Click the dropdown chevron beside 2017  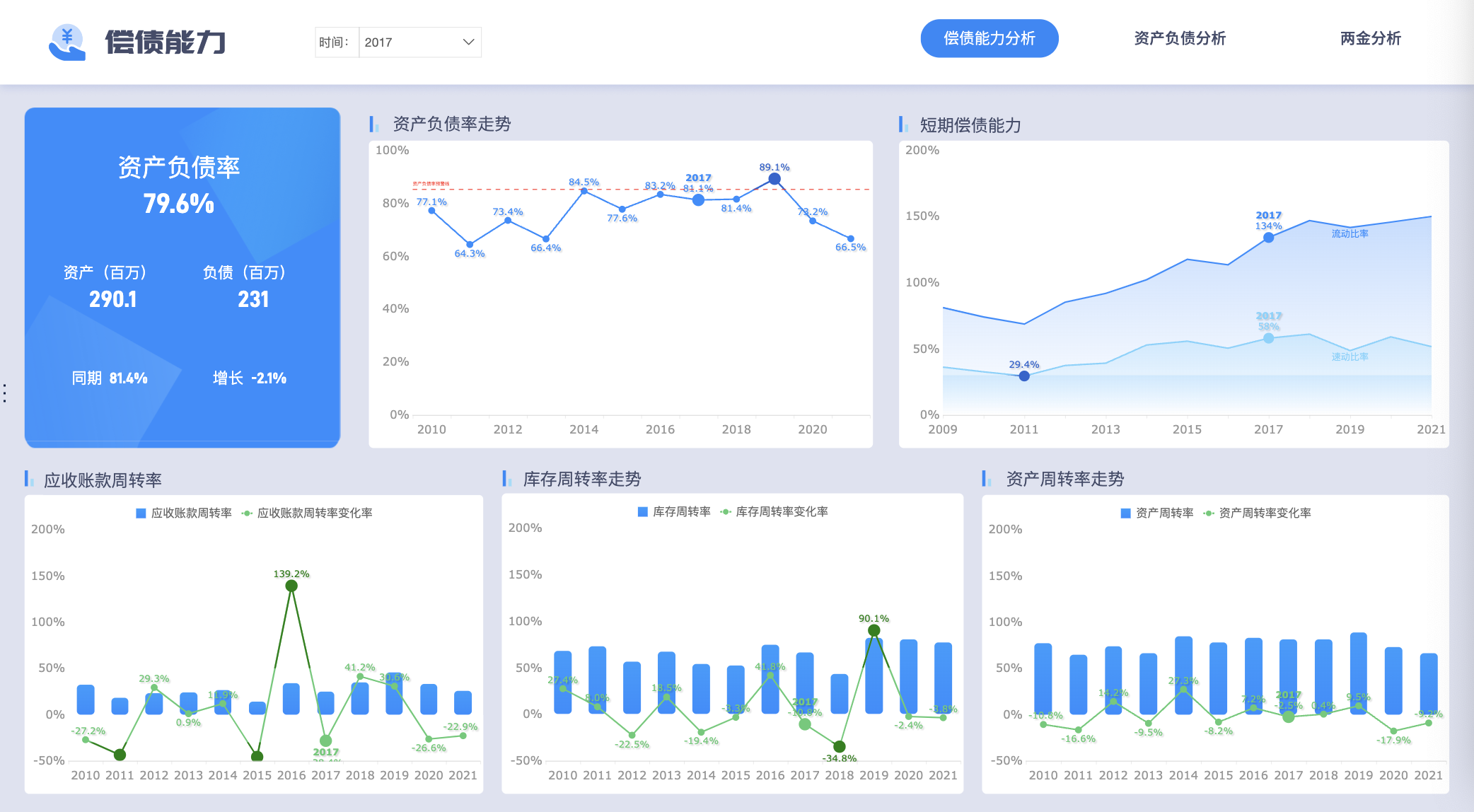pos(468,42)
